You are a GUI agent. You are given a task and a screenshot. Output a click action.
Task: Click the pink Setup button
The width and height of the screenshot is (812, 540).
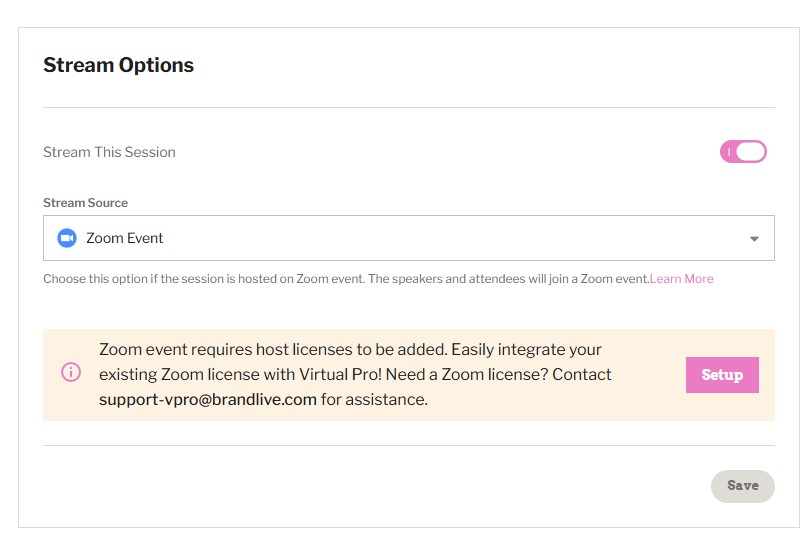722,375
